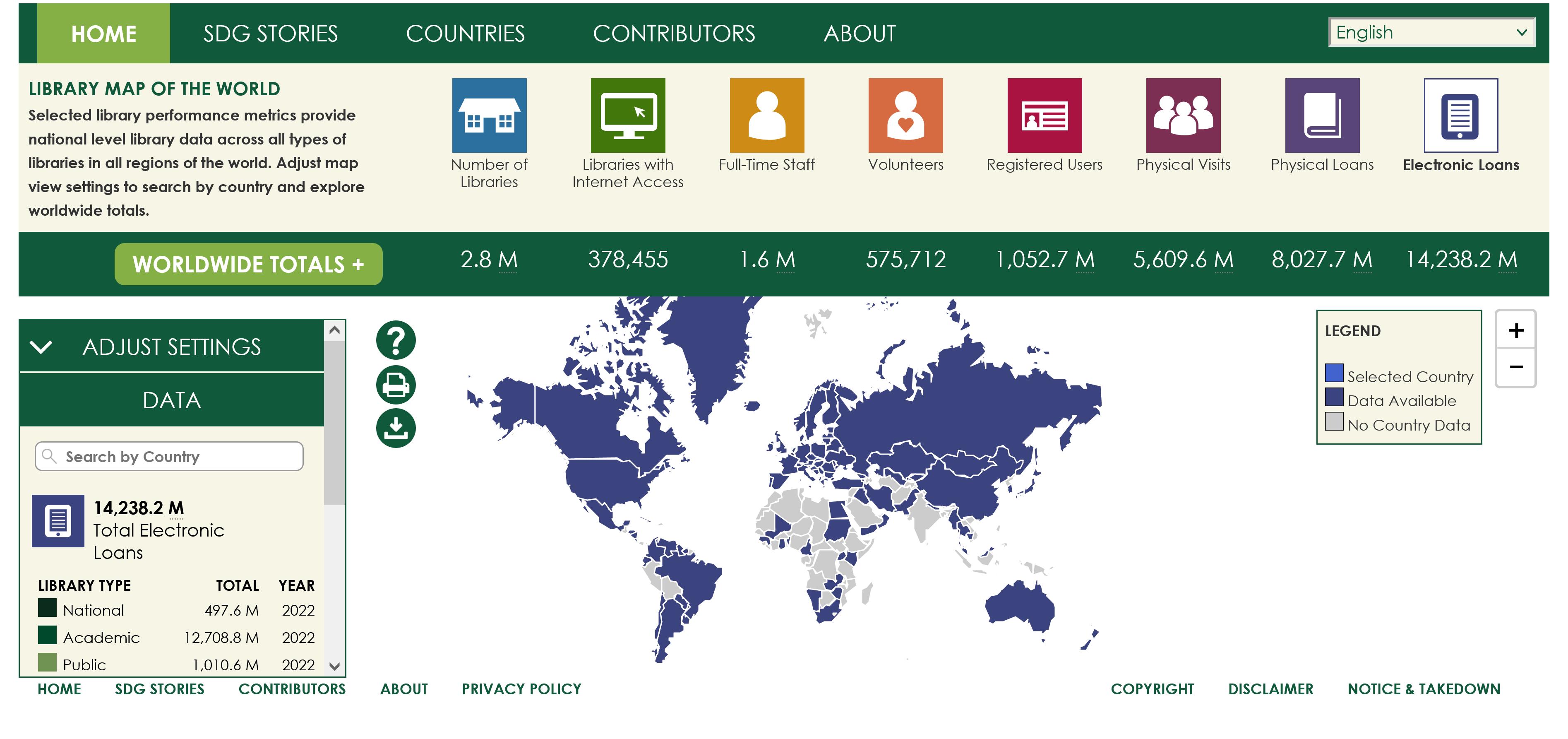Click the 1.6 M staff total
The height and width of the screenshot is (739, 1568).
[766, 260]
